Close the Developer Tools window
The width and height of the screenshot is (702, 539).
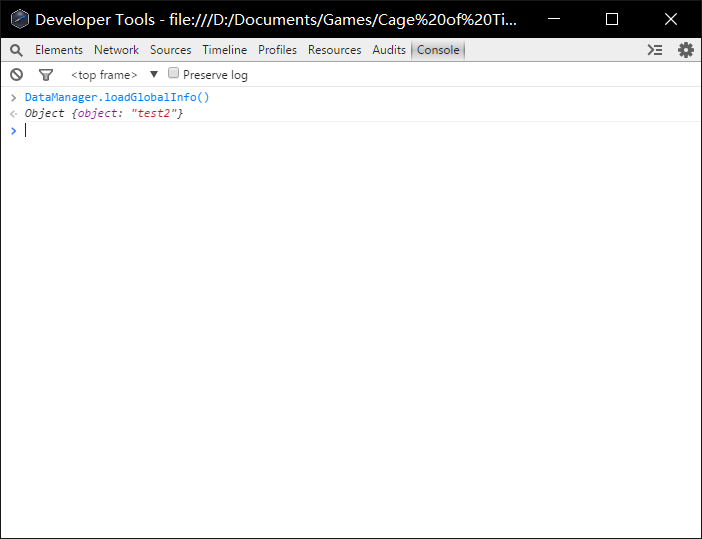pos(671,19)
